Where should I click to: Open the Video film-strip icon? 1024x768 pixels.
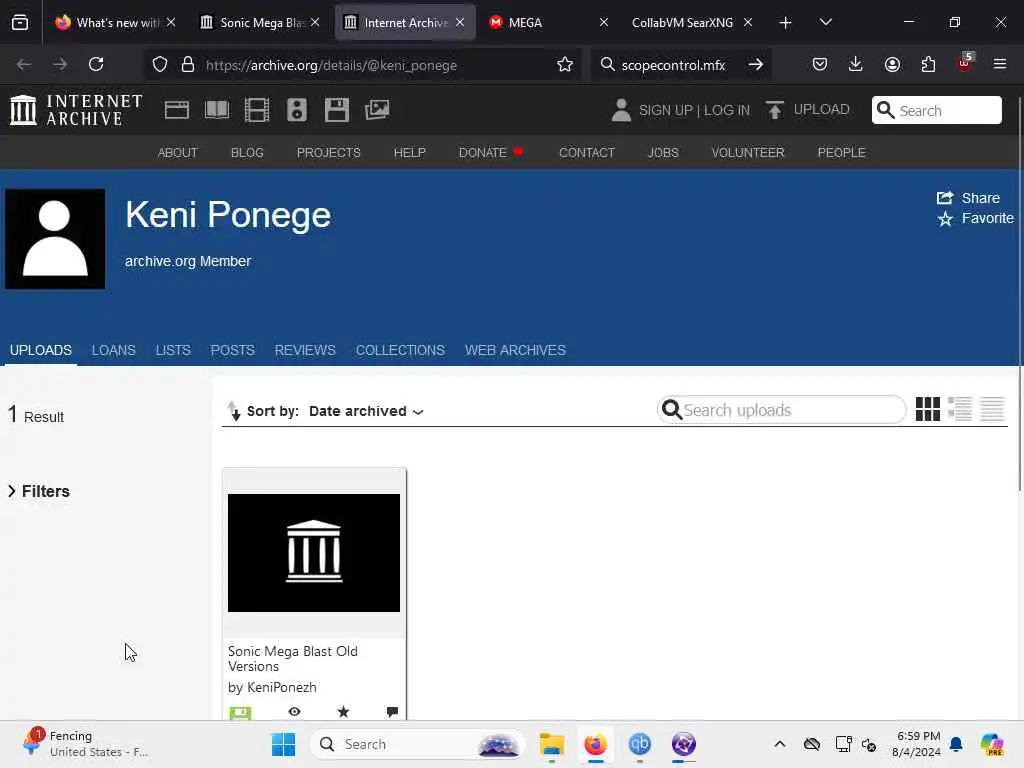coord(257,110)
